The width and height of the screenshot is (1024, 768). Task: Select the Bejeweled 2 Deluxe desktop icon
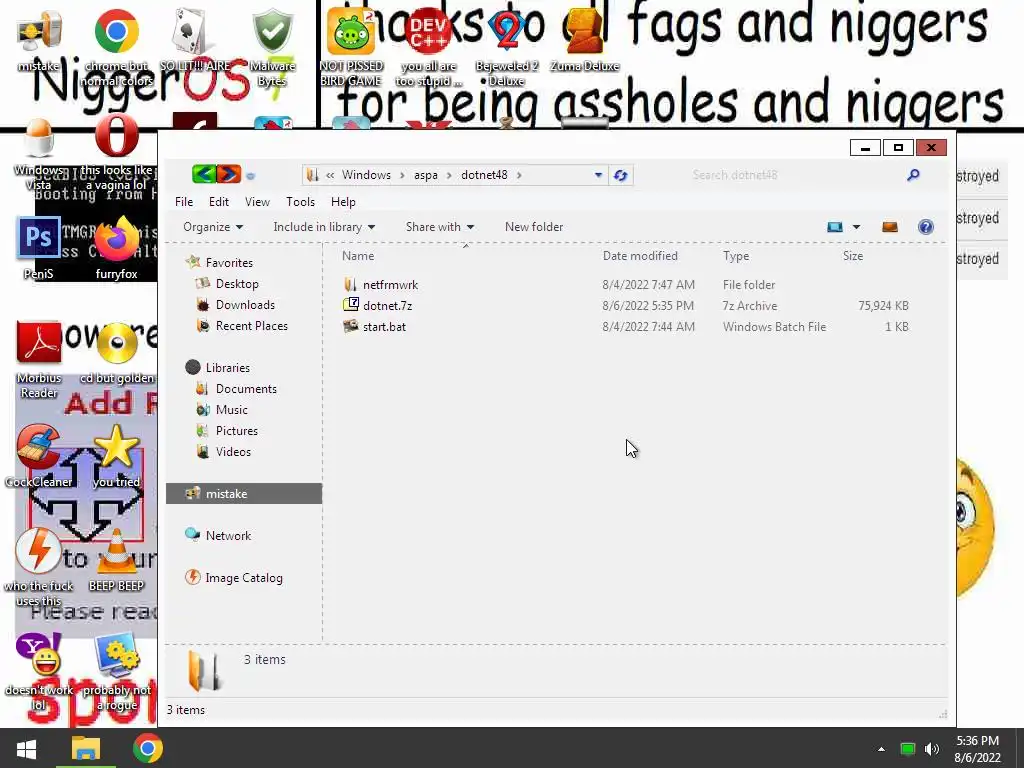click(507, 47)
